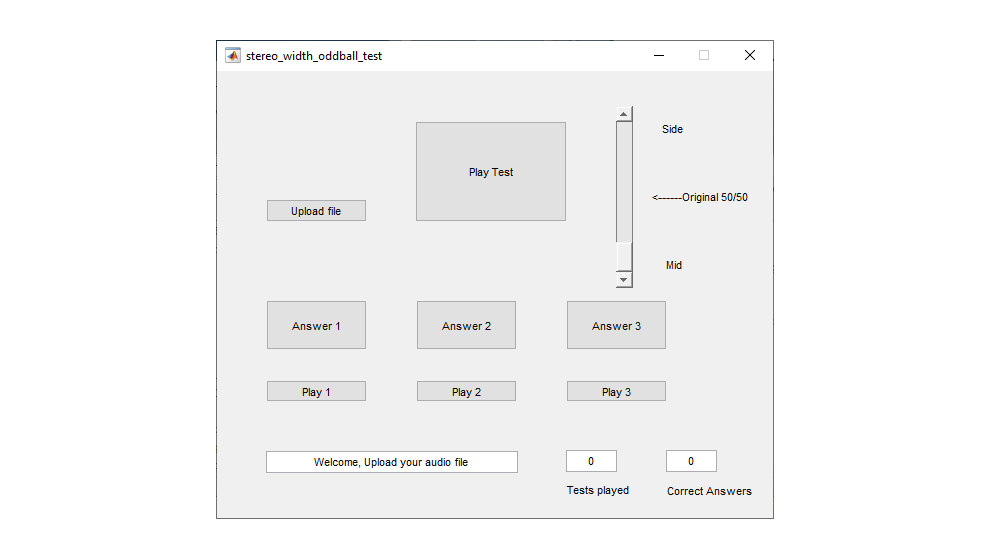Click the window title stereo_width_oddball_test

tap(314, 56)
